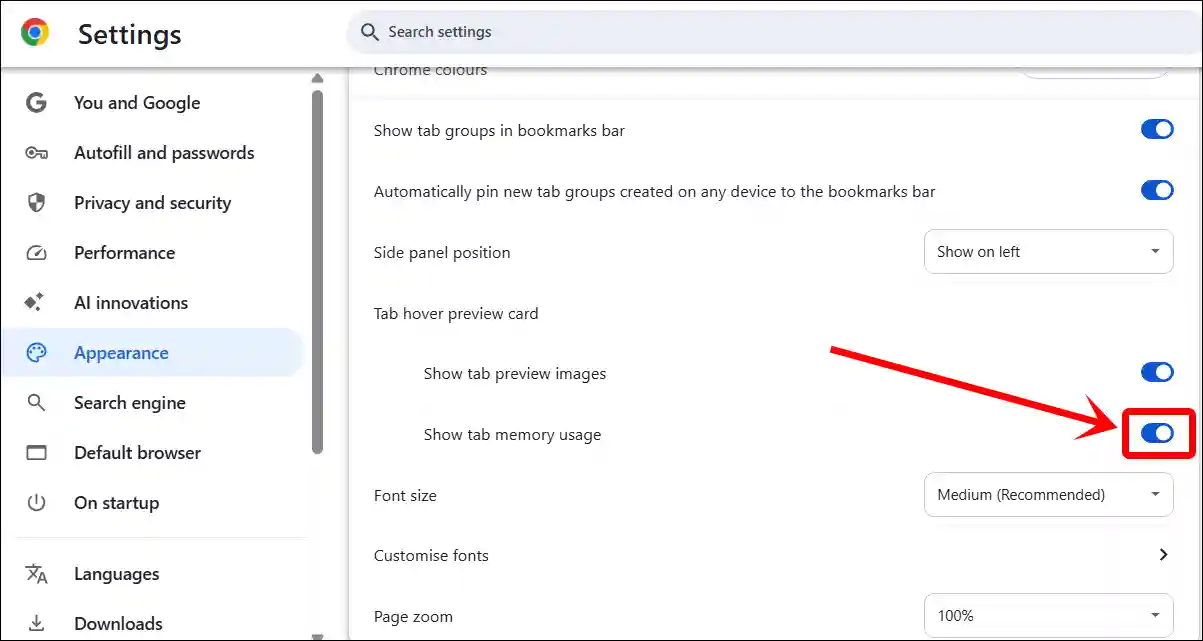
Task: Select the Appearance menu item
Action: tap(153, 353)
